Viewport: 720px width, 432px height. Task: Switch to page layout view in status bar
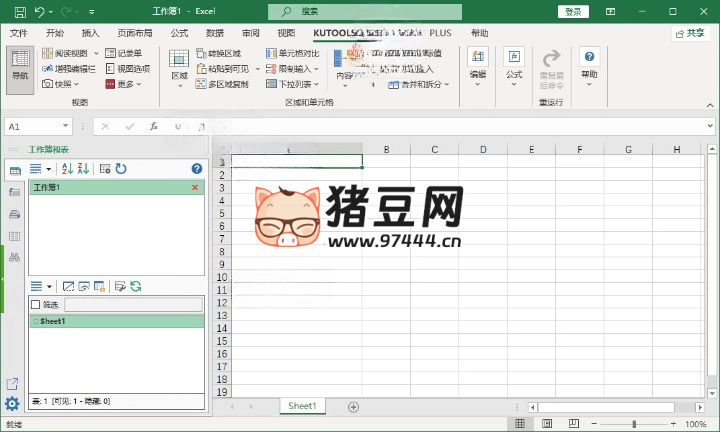(x=547, y=423)
